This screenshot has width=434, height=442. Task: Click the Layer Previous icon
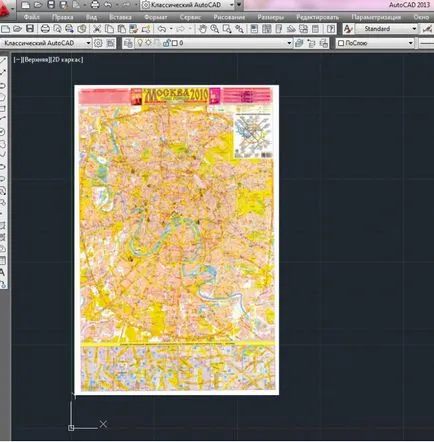(x=311, y=43)
